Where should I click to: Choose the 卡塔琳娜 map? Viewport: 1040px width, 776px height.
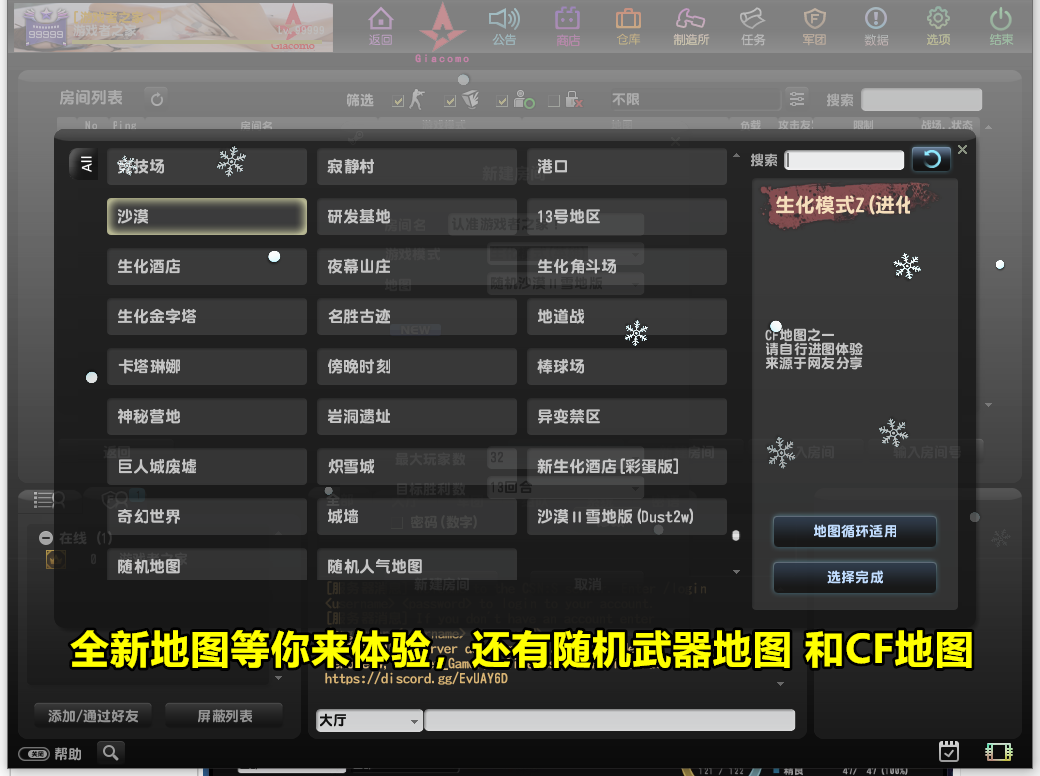click(x=207, y=367)
